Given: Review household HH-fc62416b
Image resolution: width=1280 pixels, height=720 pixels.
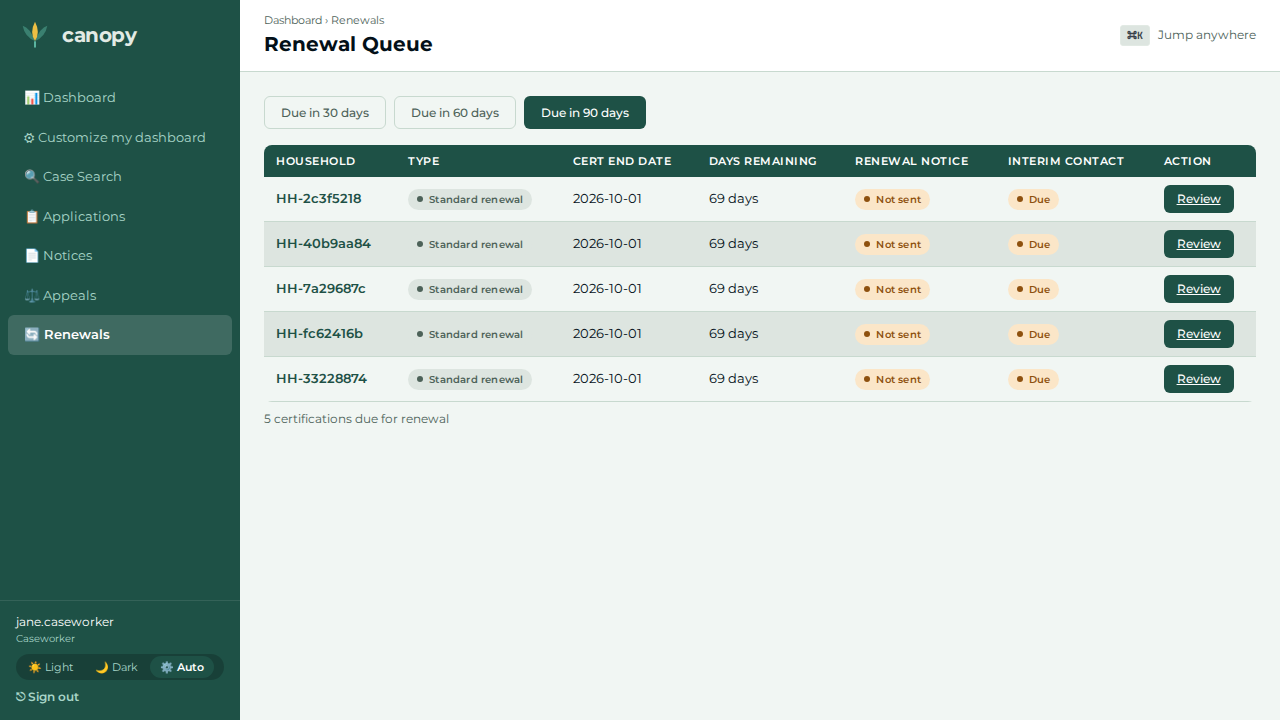Looking at the screenshot, I should pos(1199,334).
